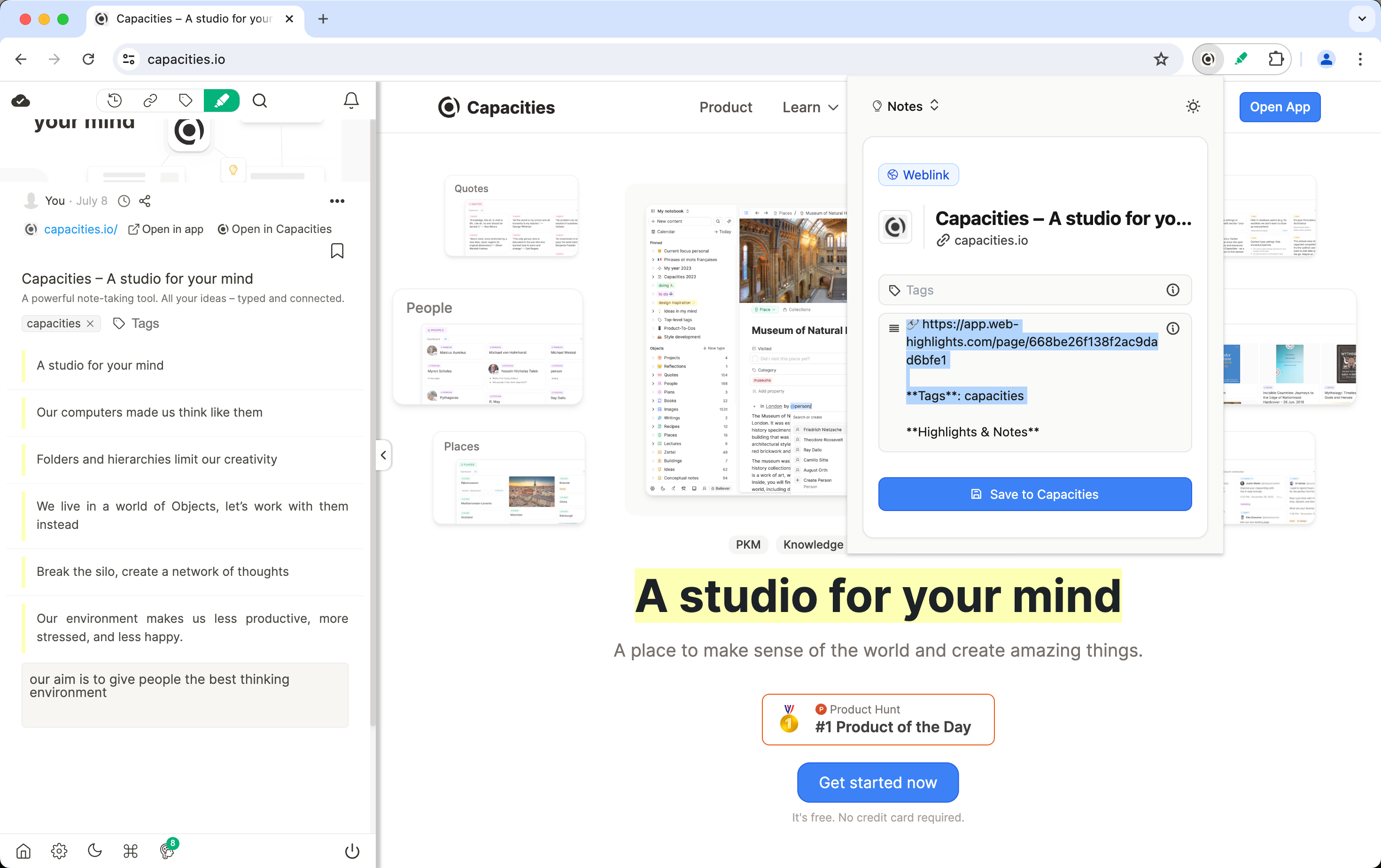Click the Get started now button
Viewport: 1381px width, 868px height.
click(877, 782)
